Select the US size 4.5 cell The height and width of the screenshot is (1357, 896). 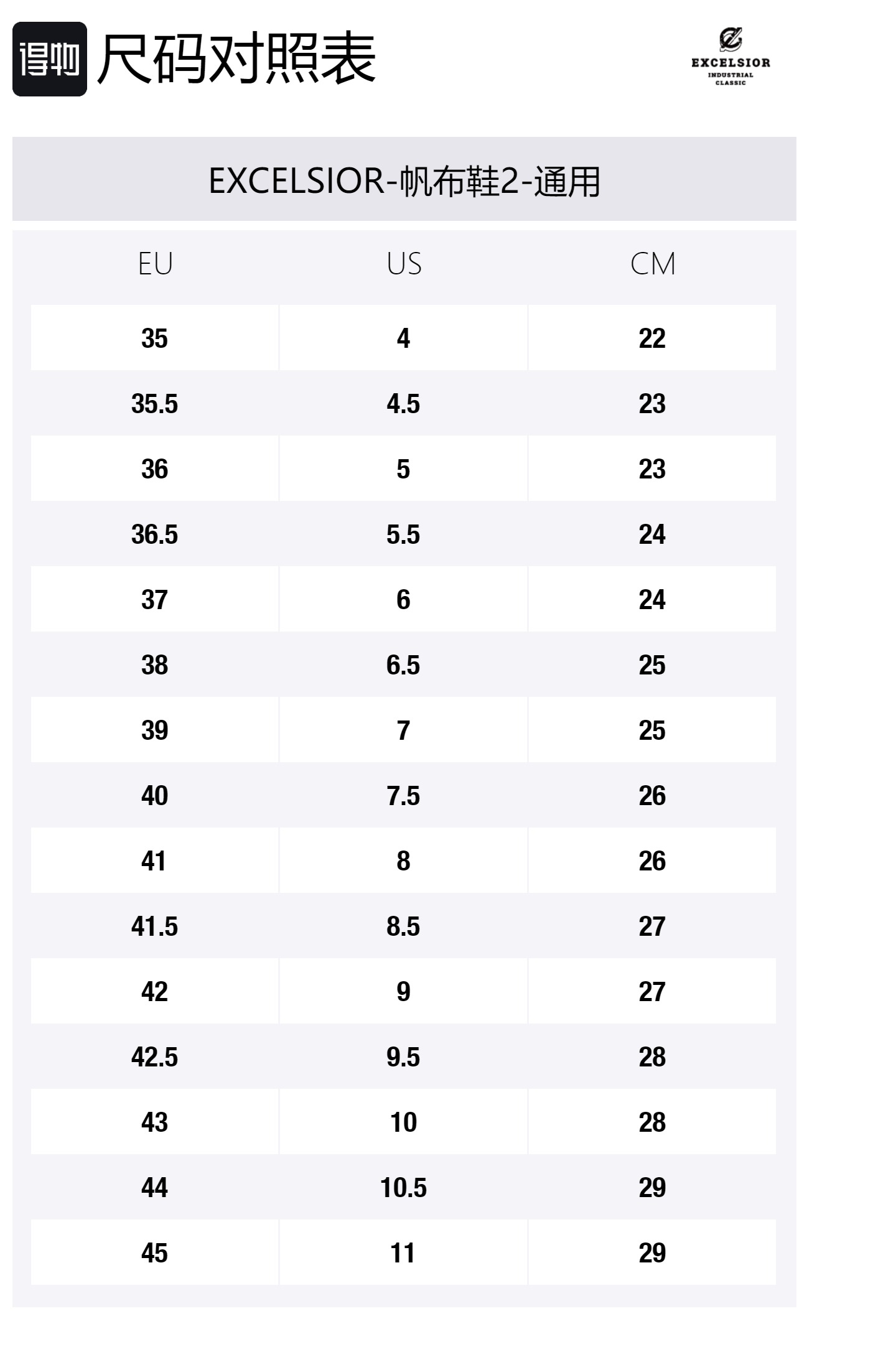click(403, 404)
